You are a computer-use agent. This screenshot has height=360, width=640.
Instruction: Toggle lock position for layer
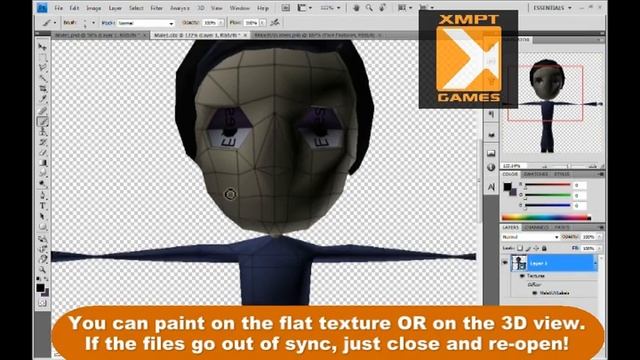tap(536, 248)
